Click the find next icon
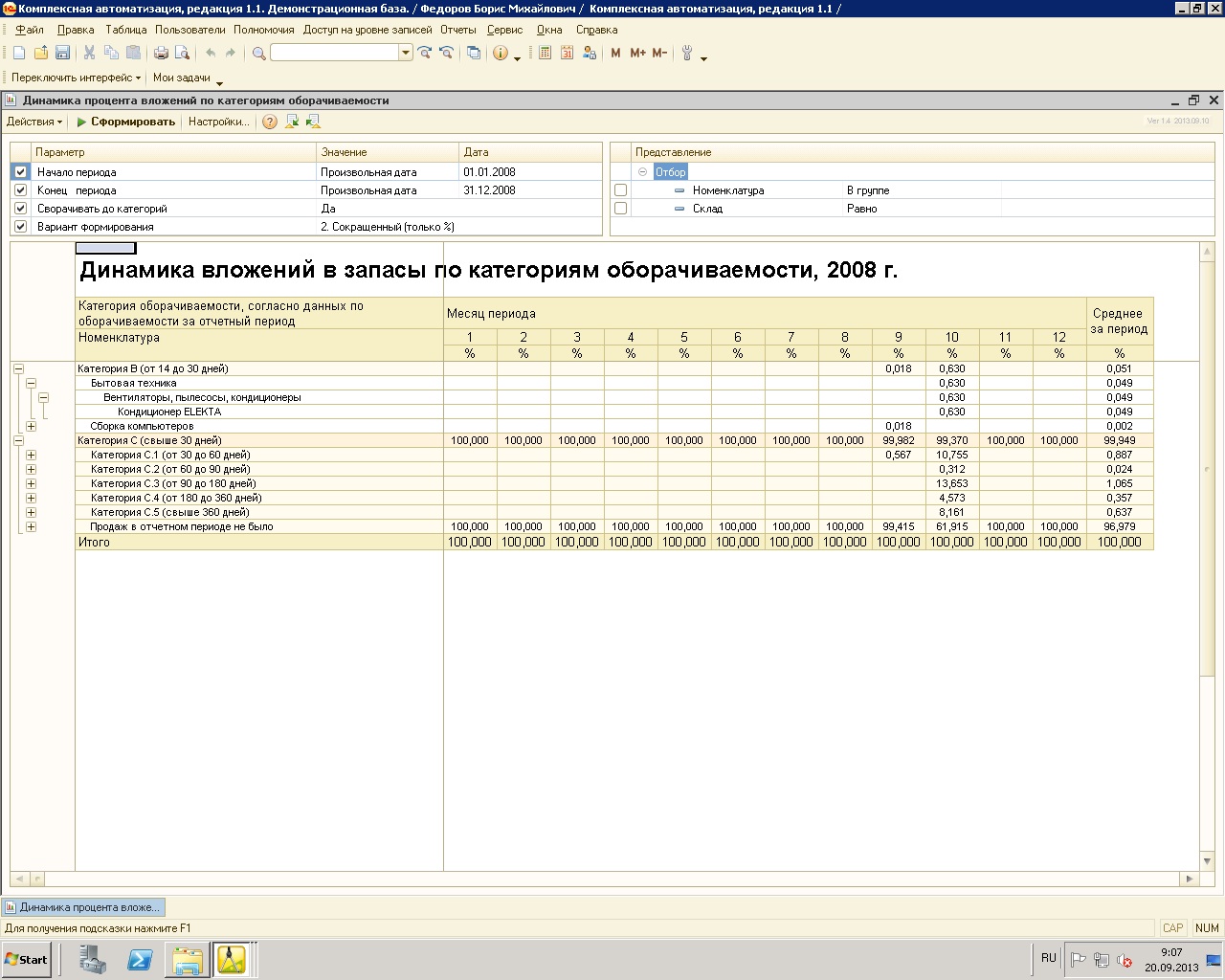This screenshot has height=980, width=1225. [x=425, y=54]
